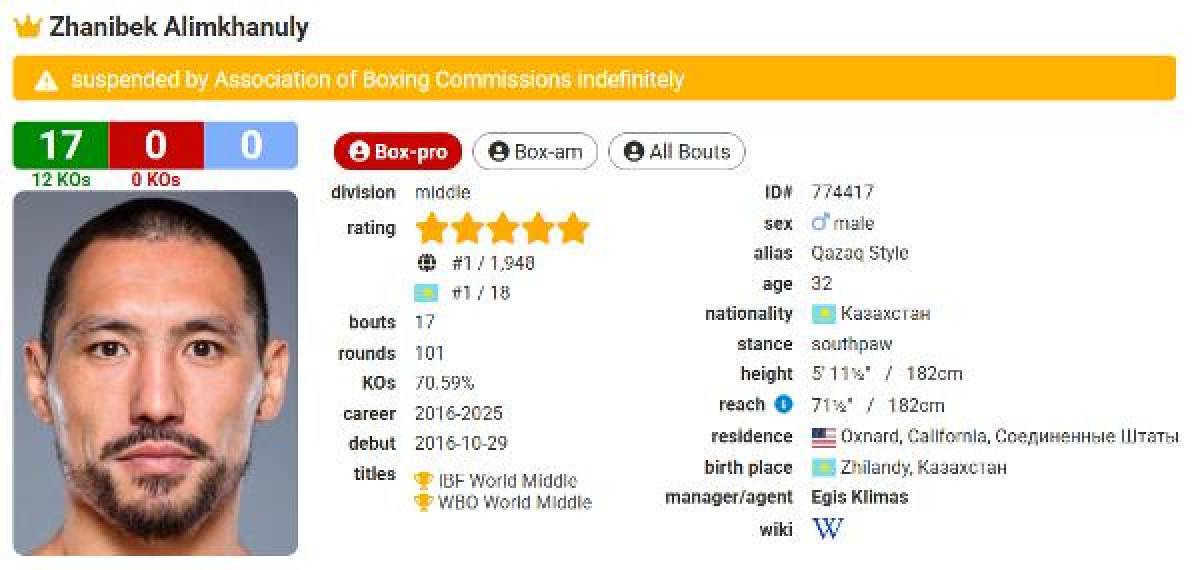
Task: Show the All Bouts tab
Action: (x=676, y=152)
